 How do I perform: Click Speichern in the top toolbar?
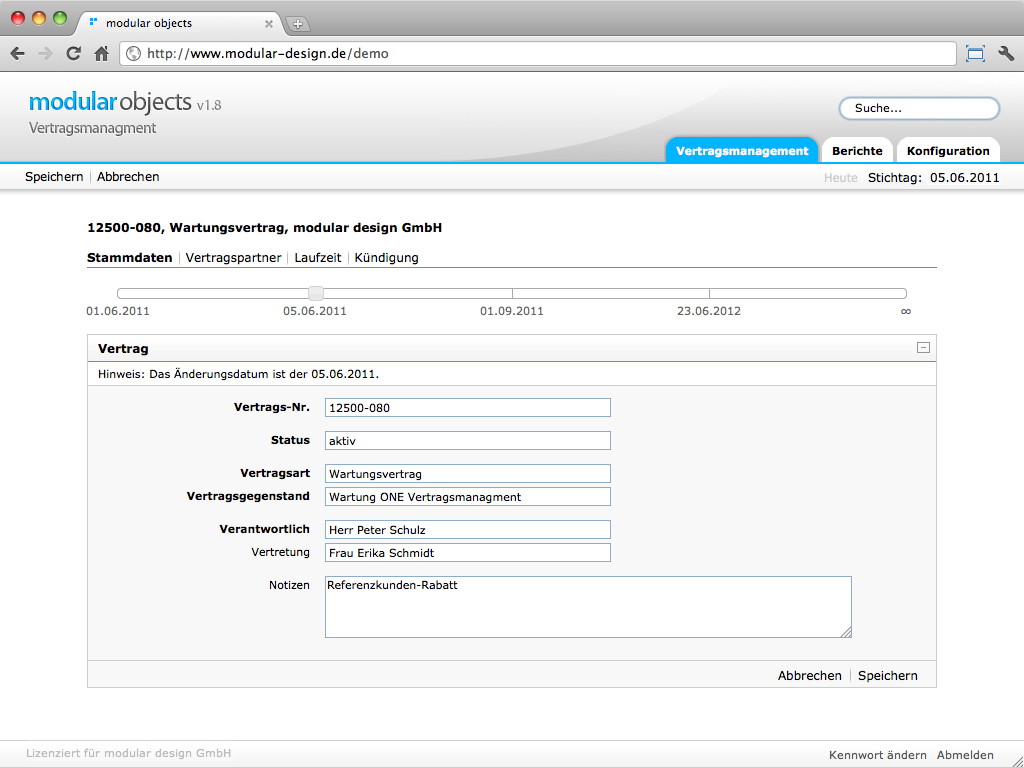click(54, 176)
